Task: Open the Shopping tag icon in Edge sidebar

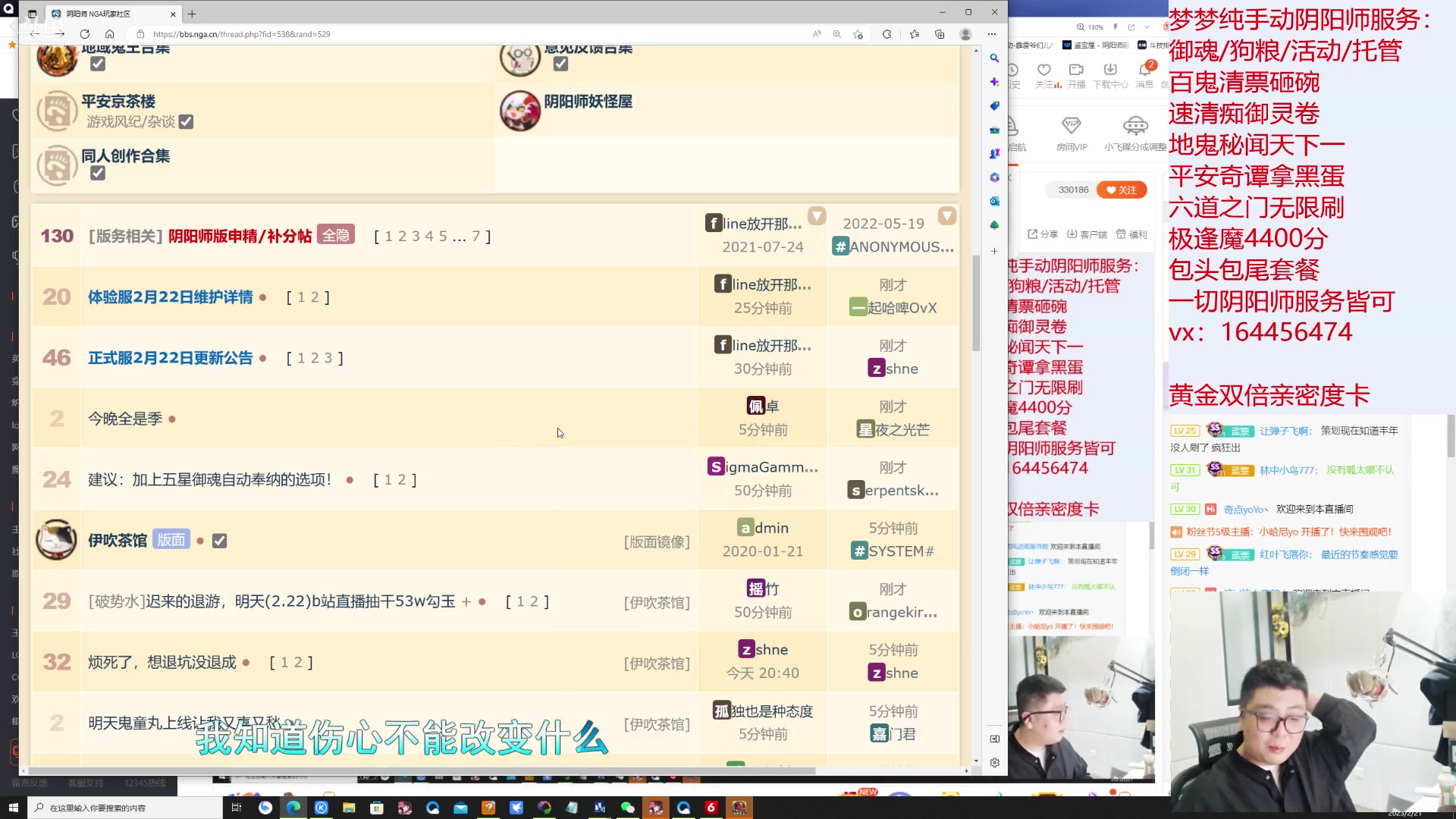Action: pos(994,106)
